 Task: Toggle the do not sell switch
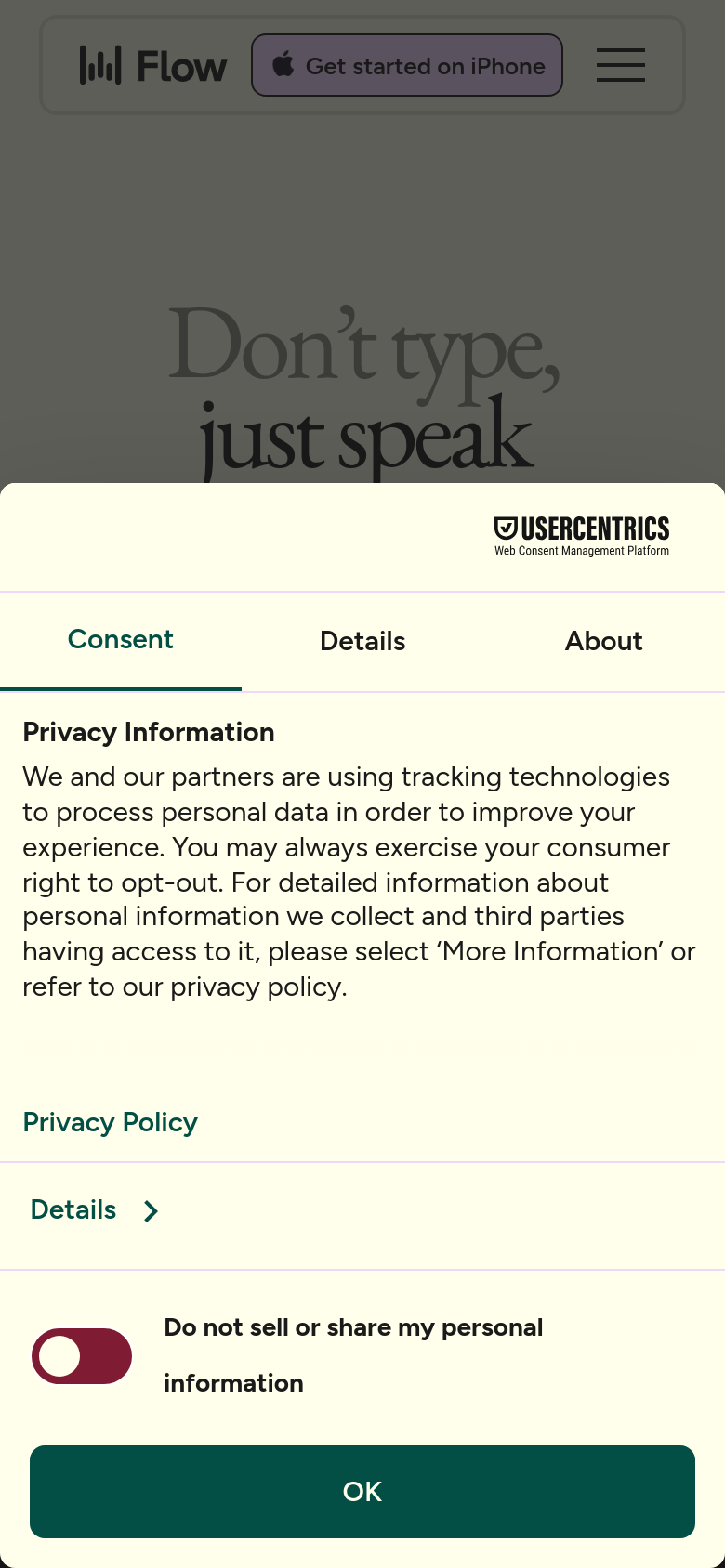pos(82,1356)
